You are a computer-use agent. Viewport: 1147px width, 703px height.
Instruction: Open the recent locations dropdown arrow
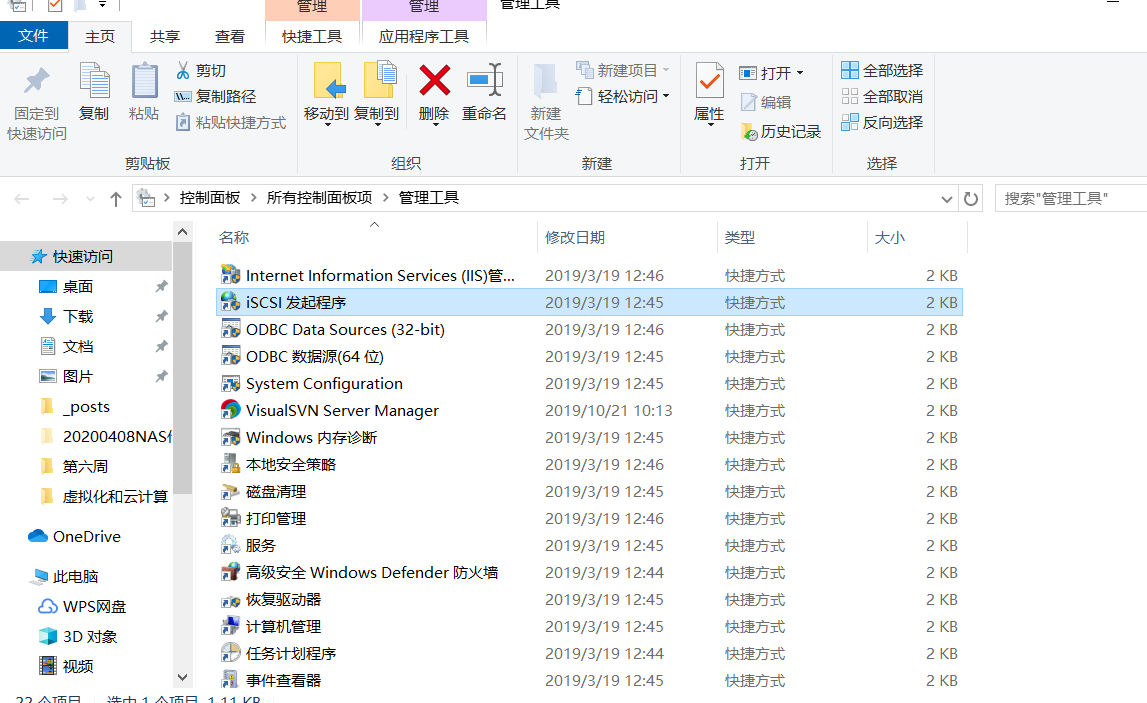(x=90, y=199)
